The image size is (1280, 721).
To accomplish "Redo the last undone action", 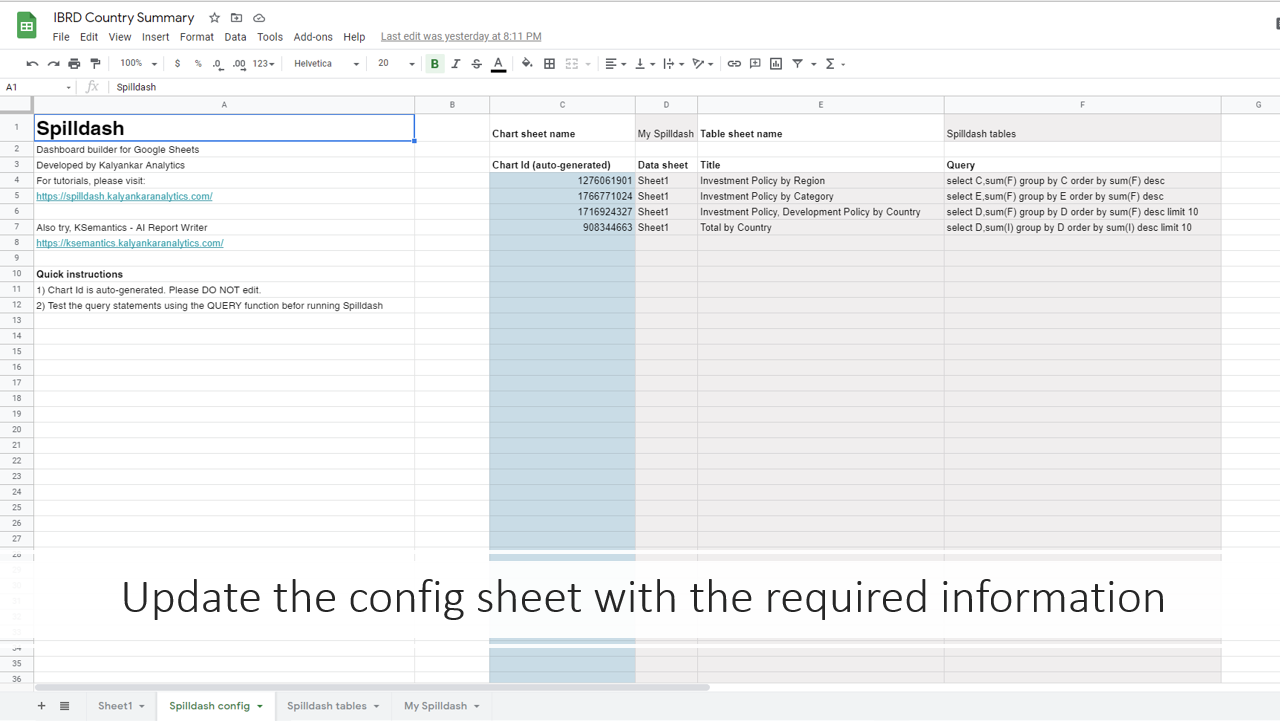I will coord(53,64).
